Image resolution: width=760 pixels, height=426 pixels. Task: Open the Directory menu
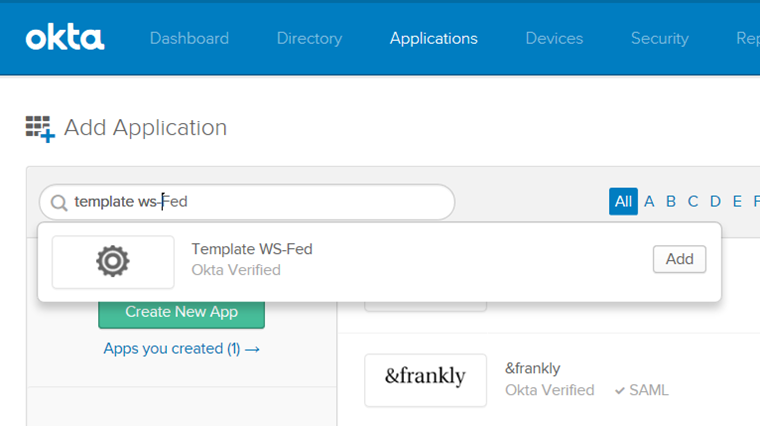pyautogui.click(x=309, y=38)
